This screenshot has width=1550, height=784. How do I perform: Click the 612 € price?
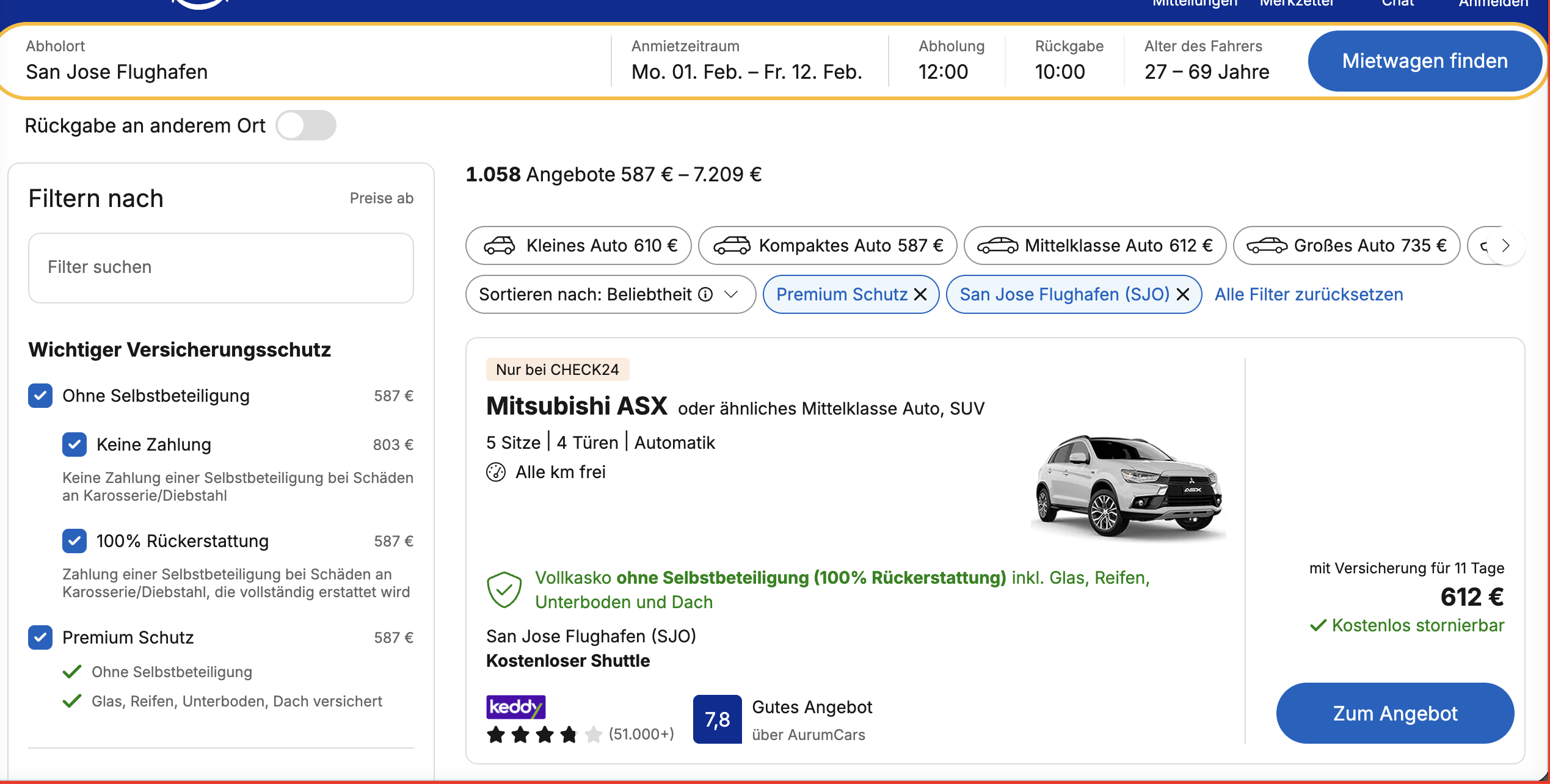coord(1472,597)
